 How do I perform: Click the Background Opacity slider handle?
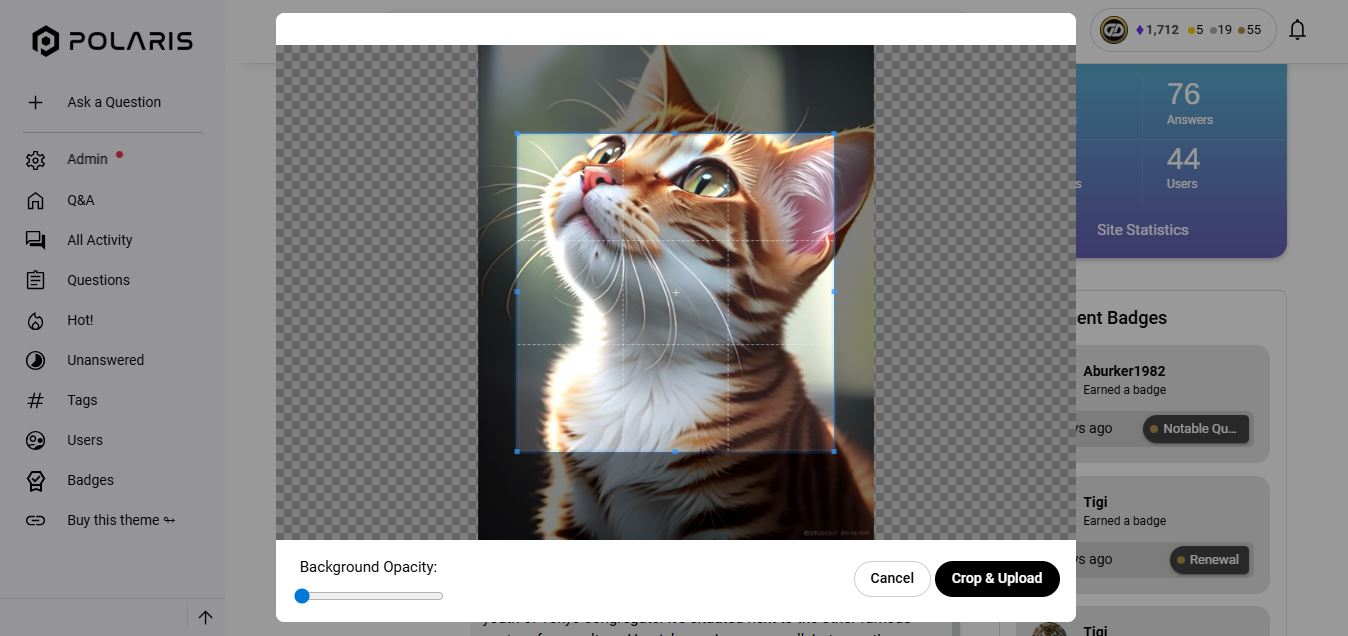tap(302, 596)
